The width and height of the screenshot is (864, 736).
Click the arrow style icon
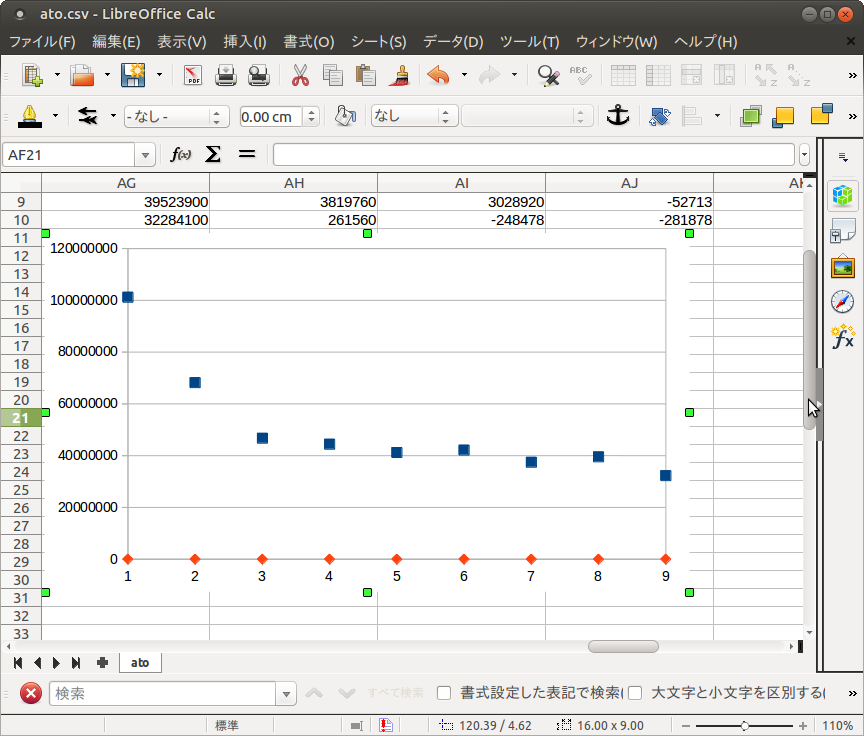pos(88,116)
